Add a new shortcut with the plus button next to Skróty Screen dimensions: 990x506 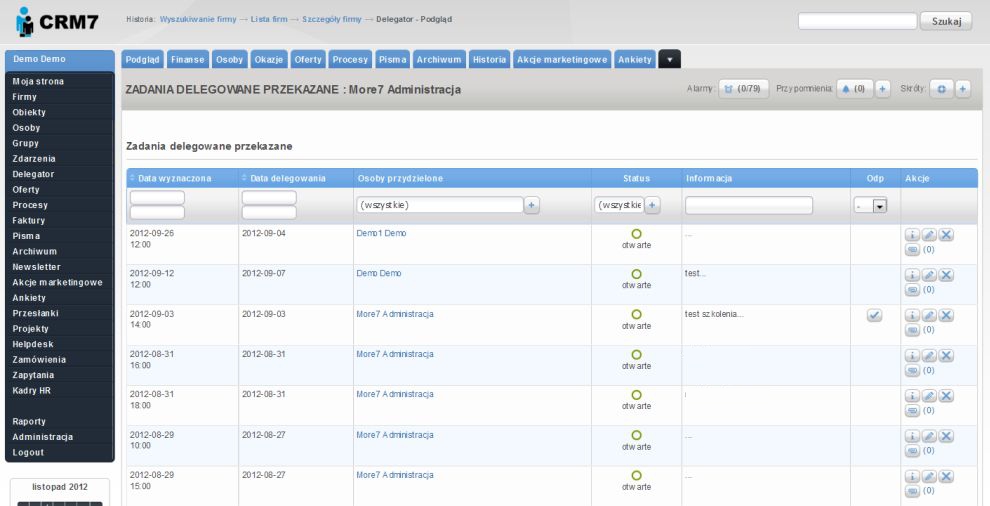[963, 89]
